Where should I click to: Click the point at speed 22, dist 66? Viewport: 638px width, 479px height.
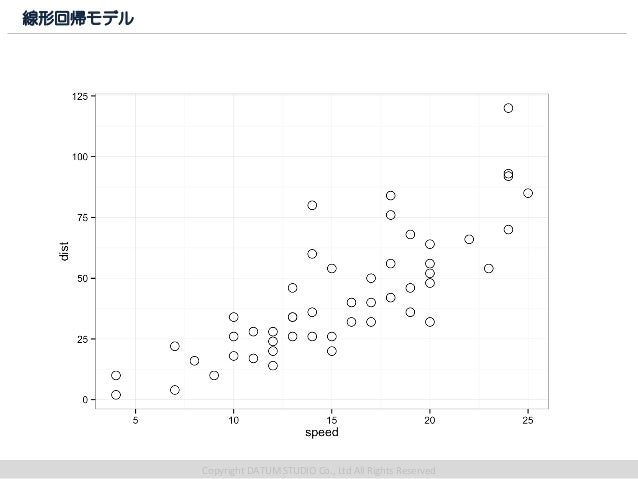click(x=469, y=239)
